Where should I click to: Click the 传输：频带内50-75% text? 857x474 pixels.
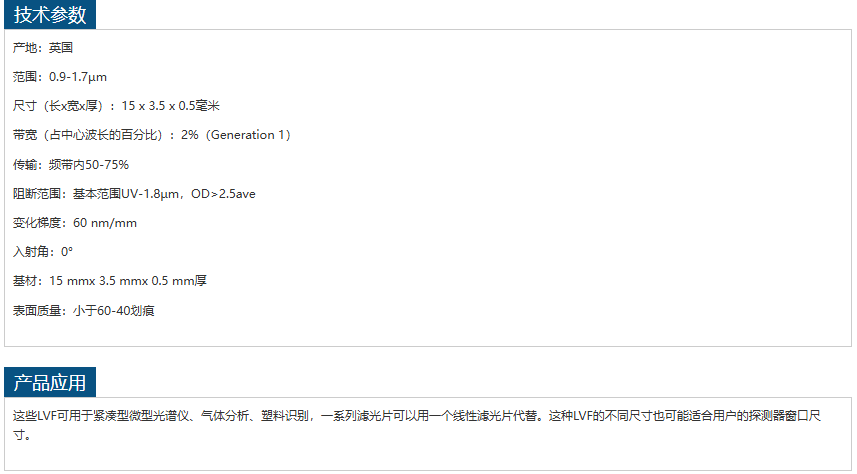[71, 165]
